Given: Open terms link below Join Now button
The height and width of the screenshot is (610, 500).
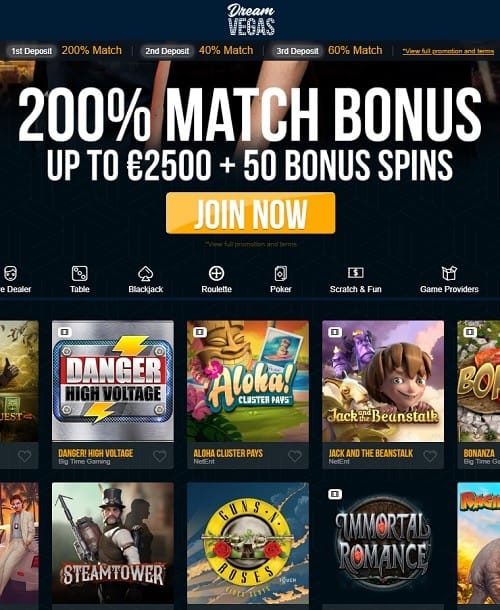Looking at the screenshot, I should [251, 244].
